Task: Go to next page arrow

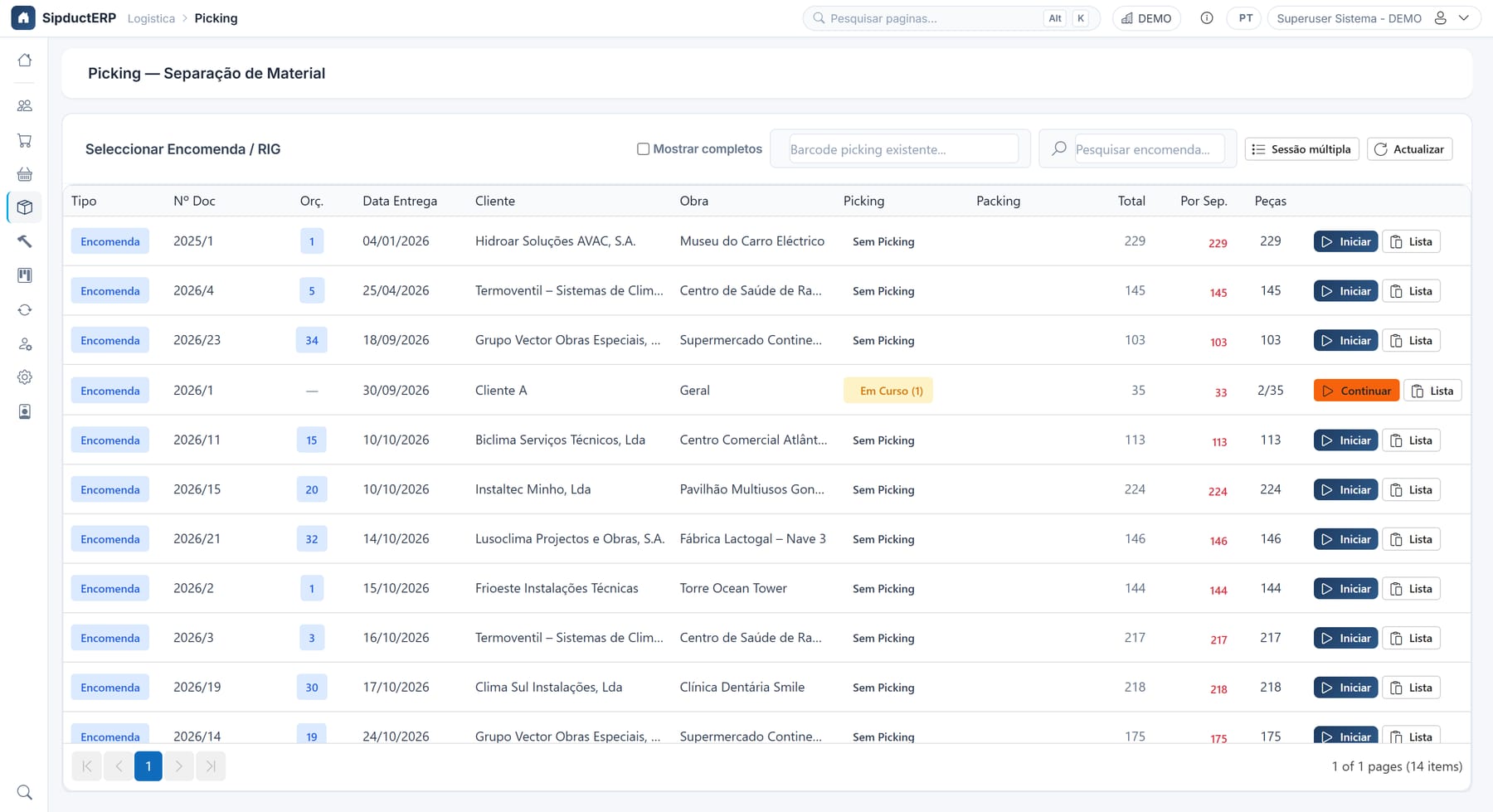Action: pyautogui.click(x=179, y=766)
